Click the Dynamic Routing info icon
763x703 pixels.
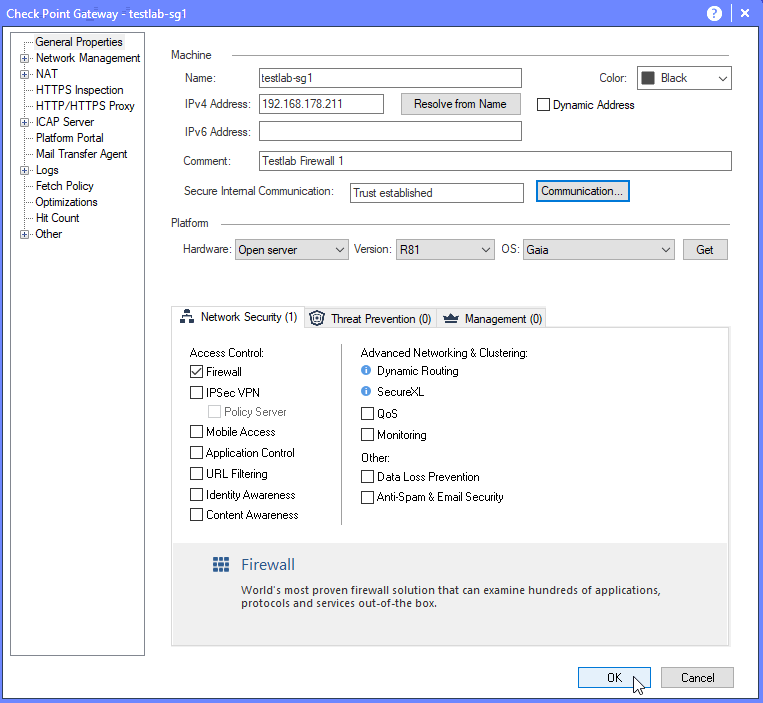click(366, 370)
